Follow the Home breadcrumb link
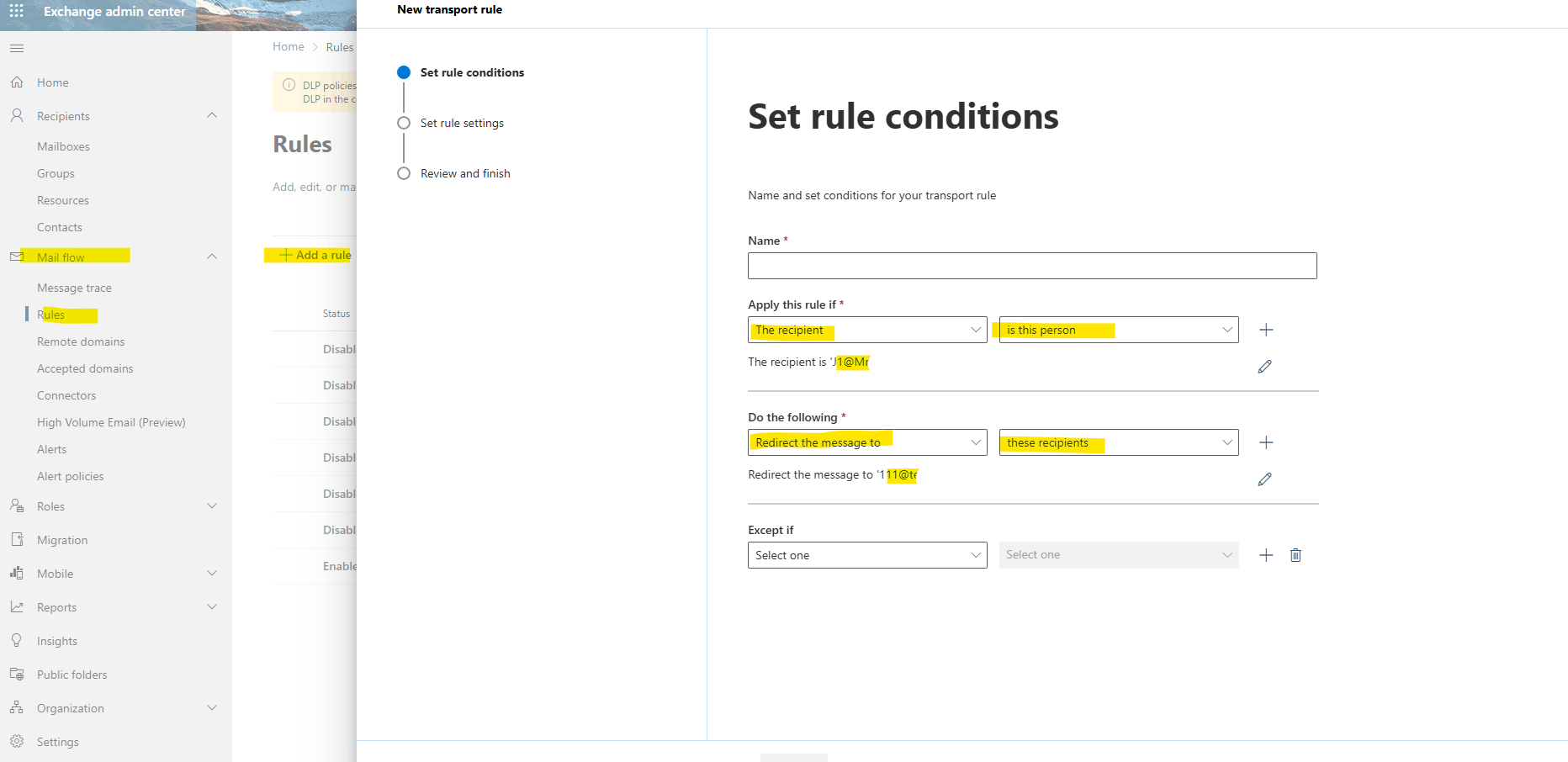Image resolution: width=1568 pixels, height=762 pixels. click(x=289, y=47)
